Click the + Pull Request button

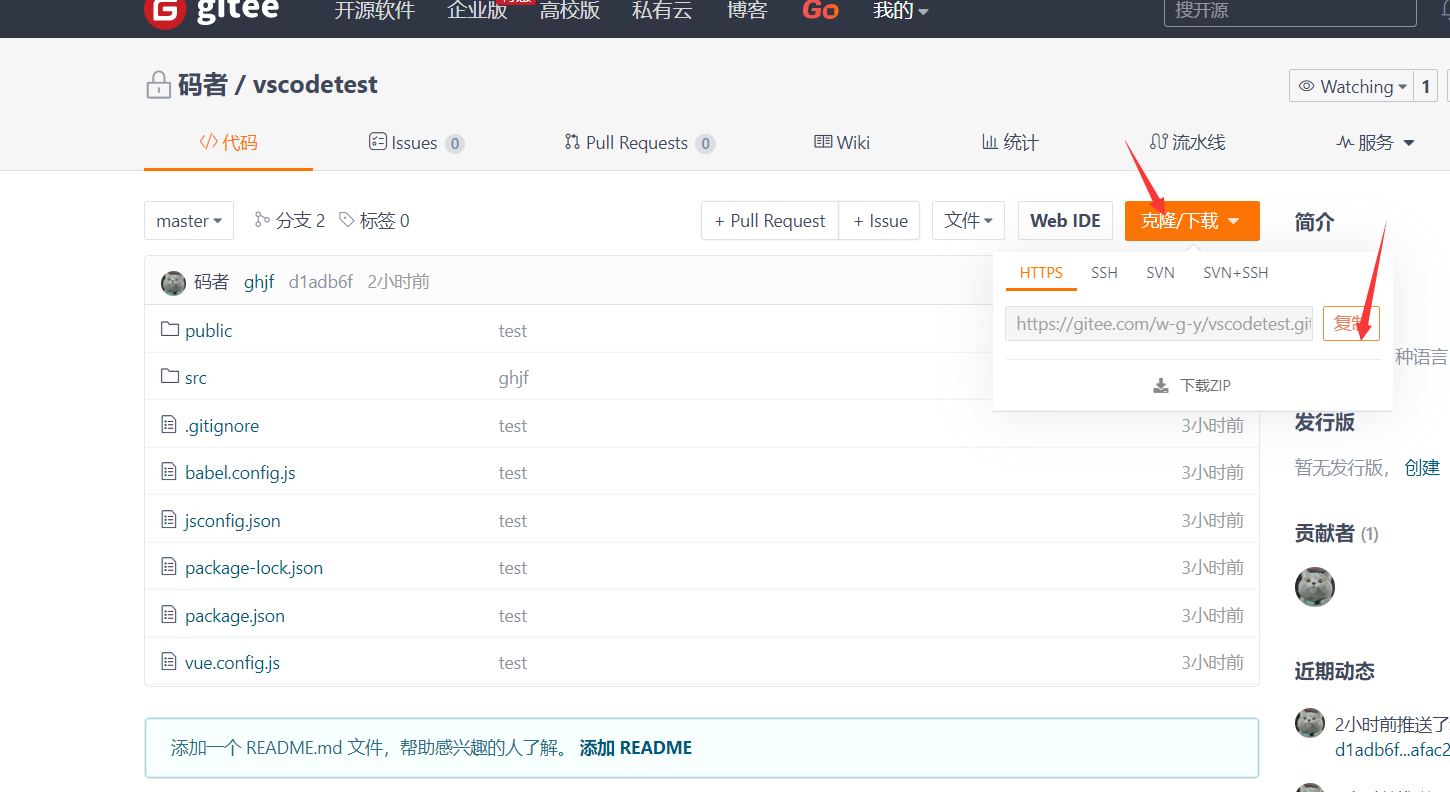(x=770, y=220)
